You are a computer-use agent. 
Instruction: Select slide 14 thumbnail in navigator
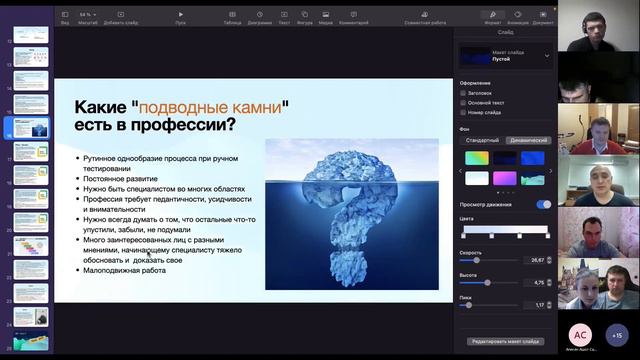point(31,80)
